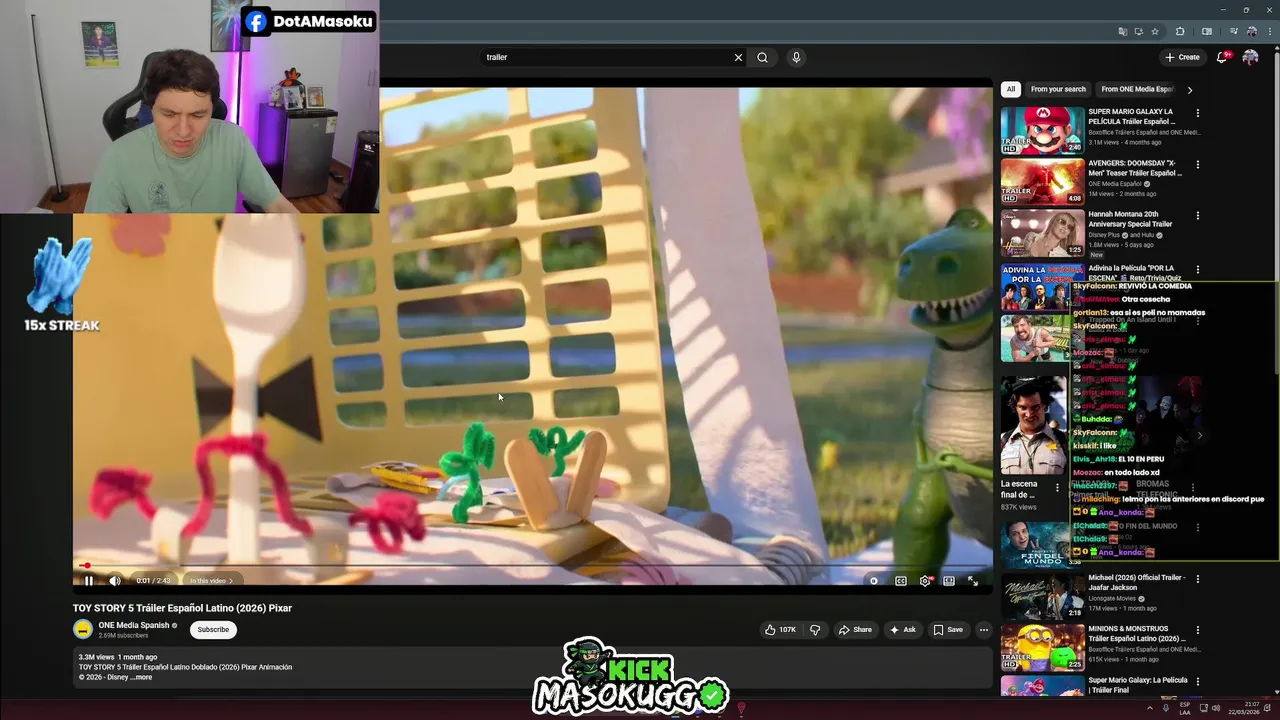Open options menu for Hannah Montana video

pos(1198,215)
